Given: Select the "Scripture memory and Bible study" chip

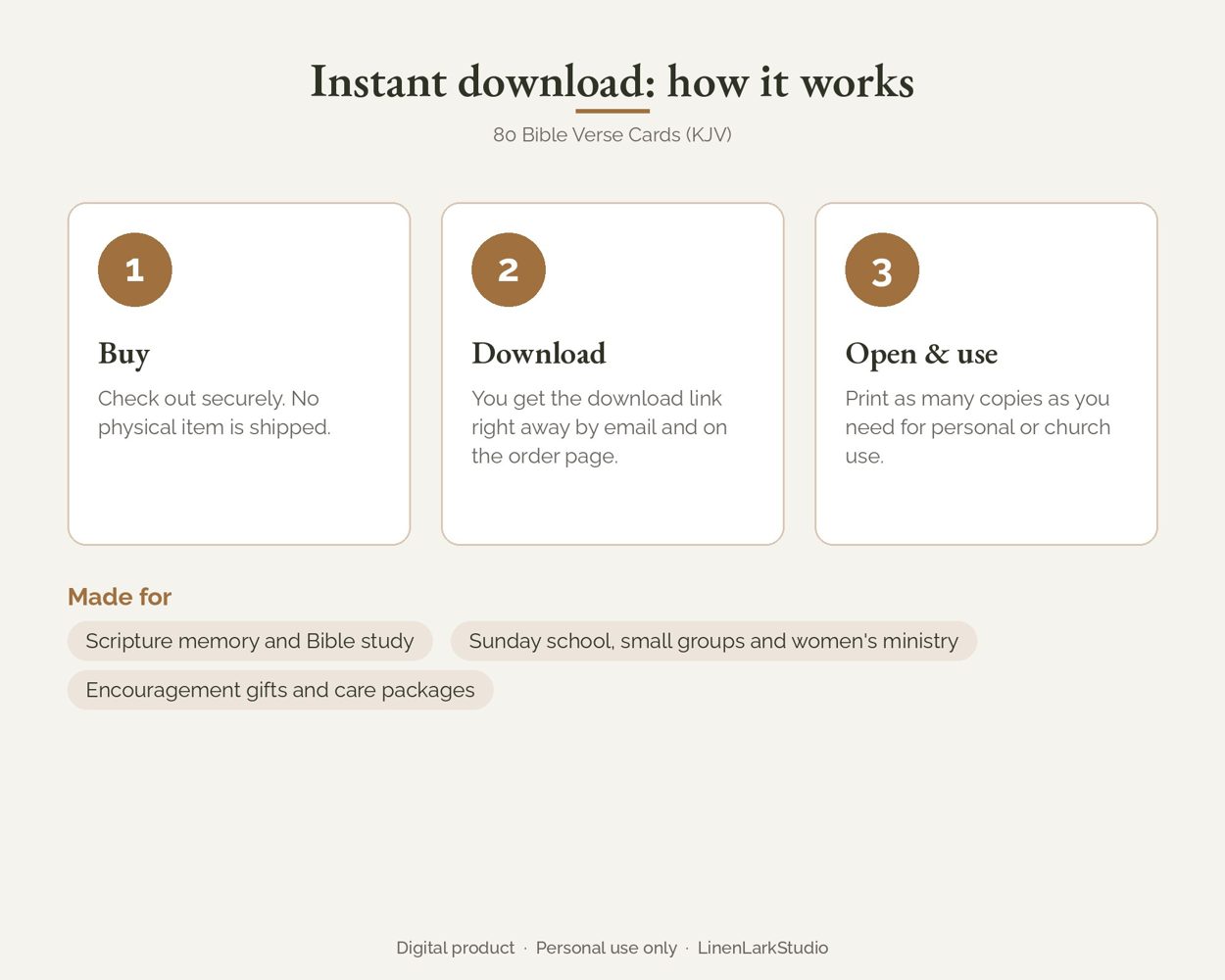Looking at the screenshot, I should 250,641.
